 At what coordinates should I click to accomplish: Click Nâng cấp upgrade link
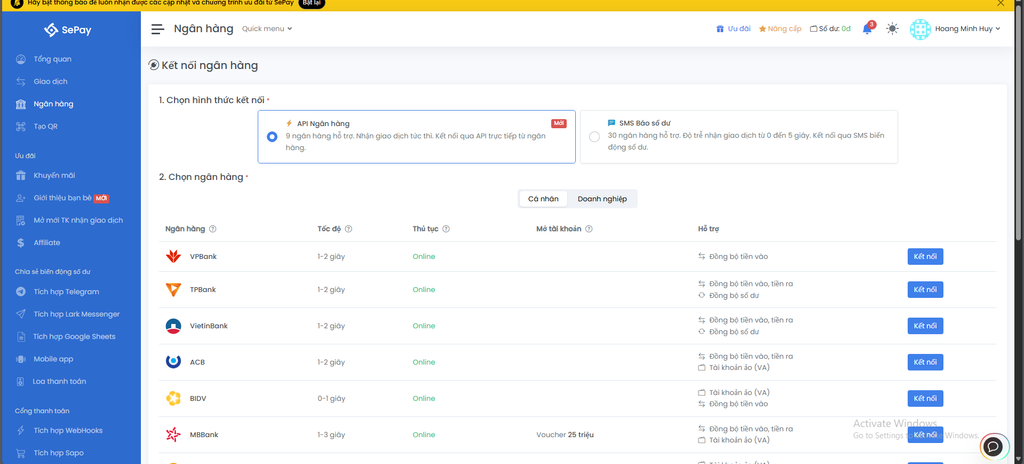[x=780, y=29]
